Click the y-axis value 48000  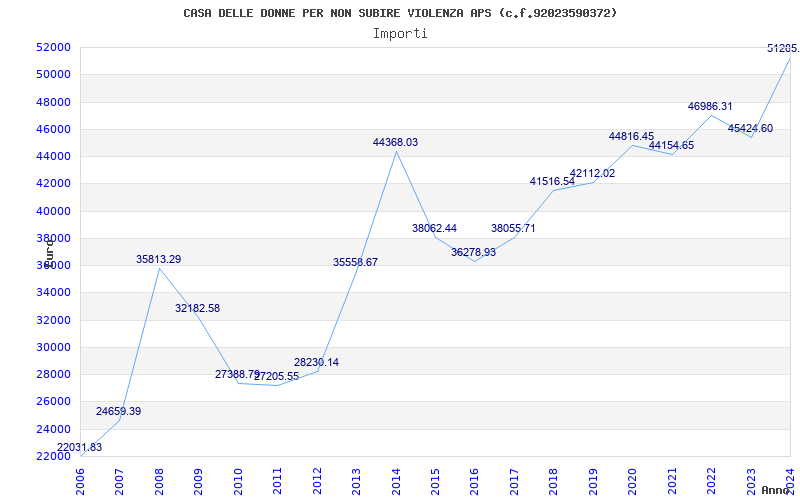[53, 102]
